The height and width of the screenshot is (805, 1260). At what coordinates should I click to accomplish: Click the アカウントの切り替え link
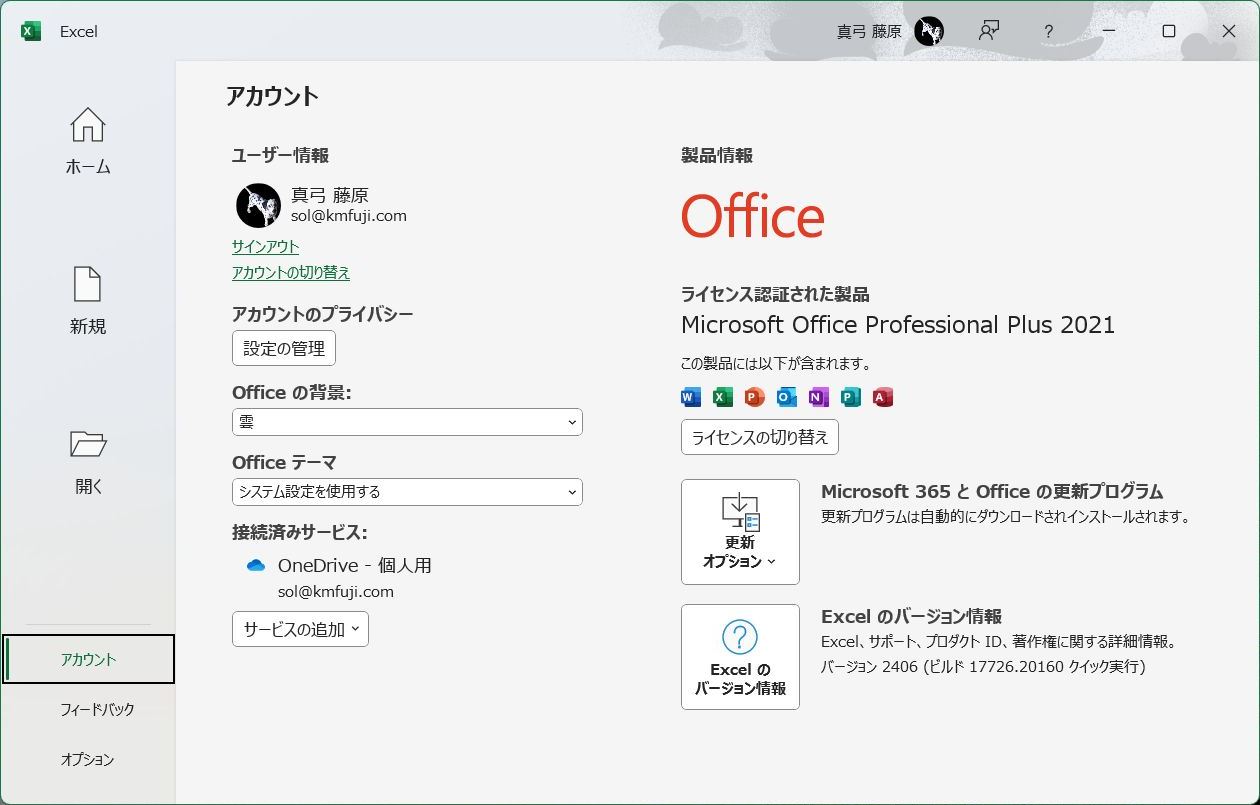tap(291, 272)
